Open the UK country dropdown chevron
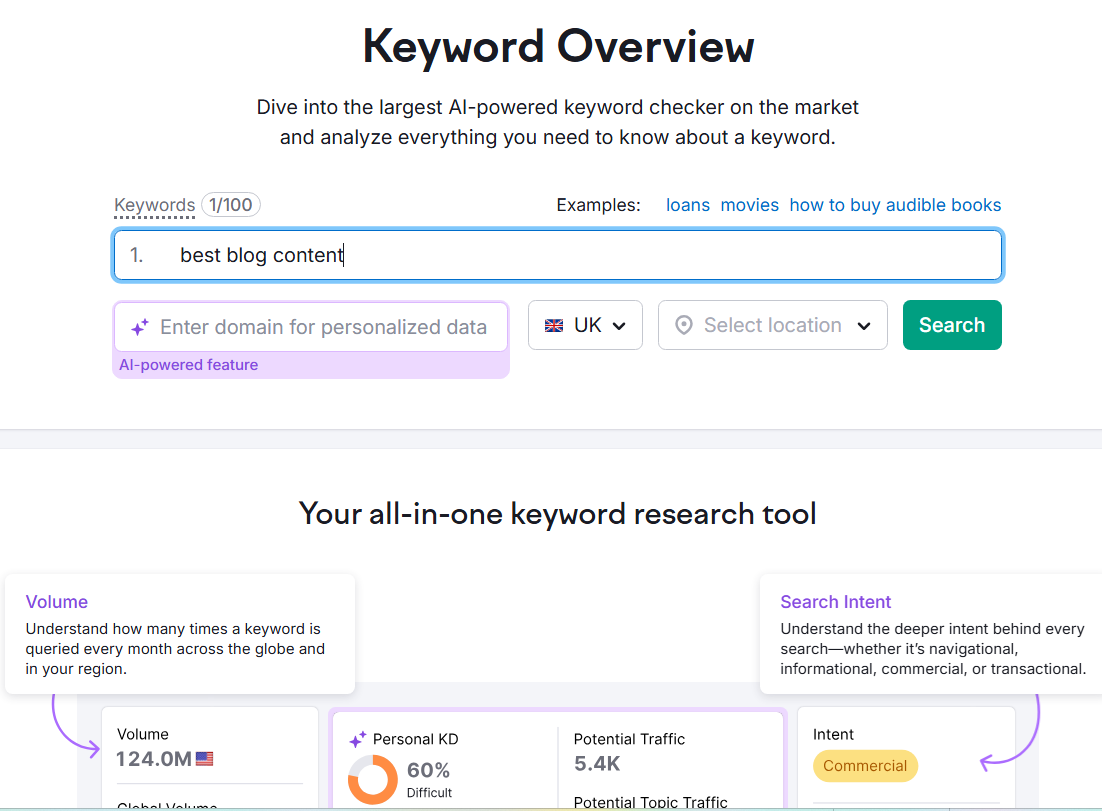 620,326
